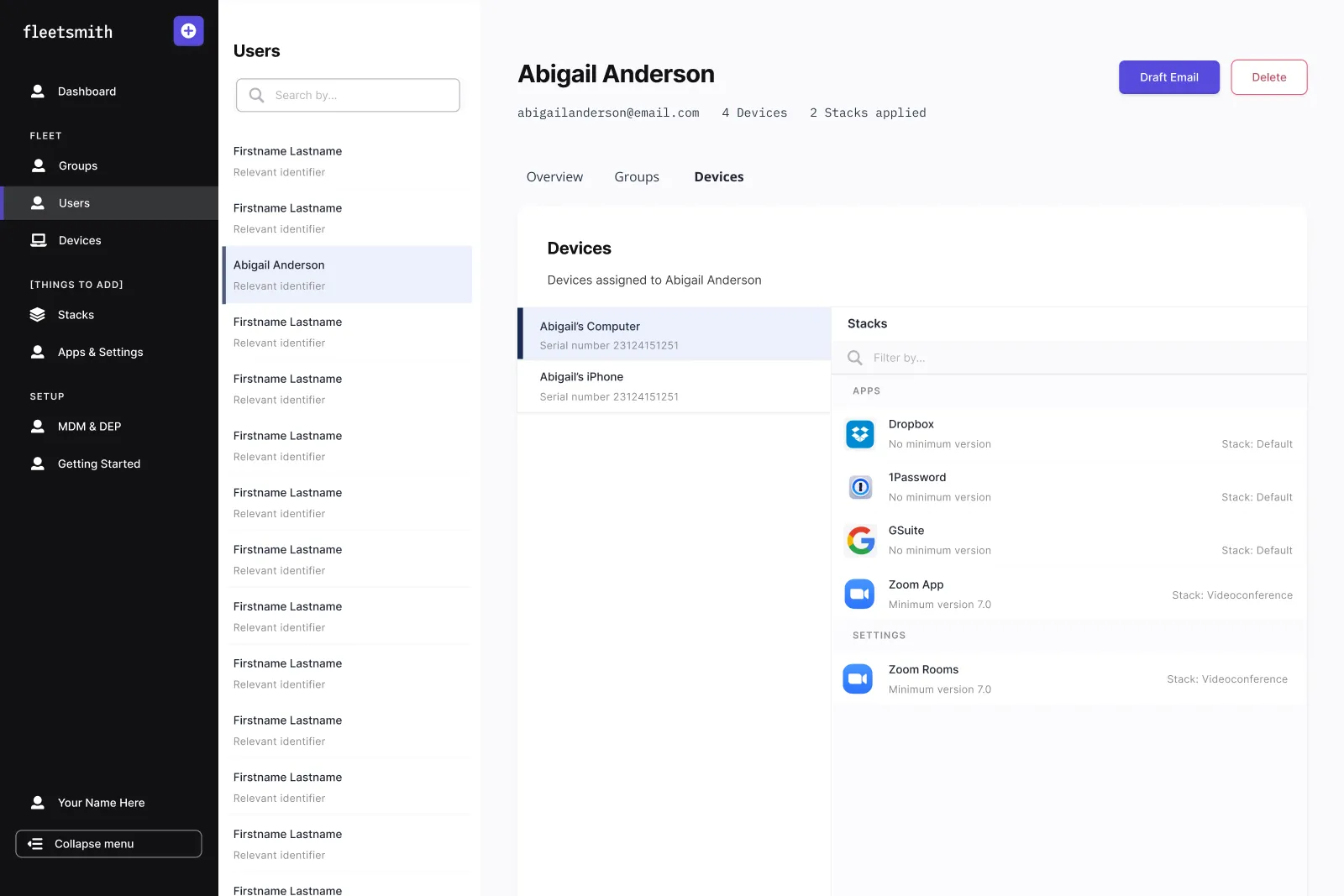Click the Users search magnifier icon
Screen dimensions: 1344x896
click(257, 96)
